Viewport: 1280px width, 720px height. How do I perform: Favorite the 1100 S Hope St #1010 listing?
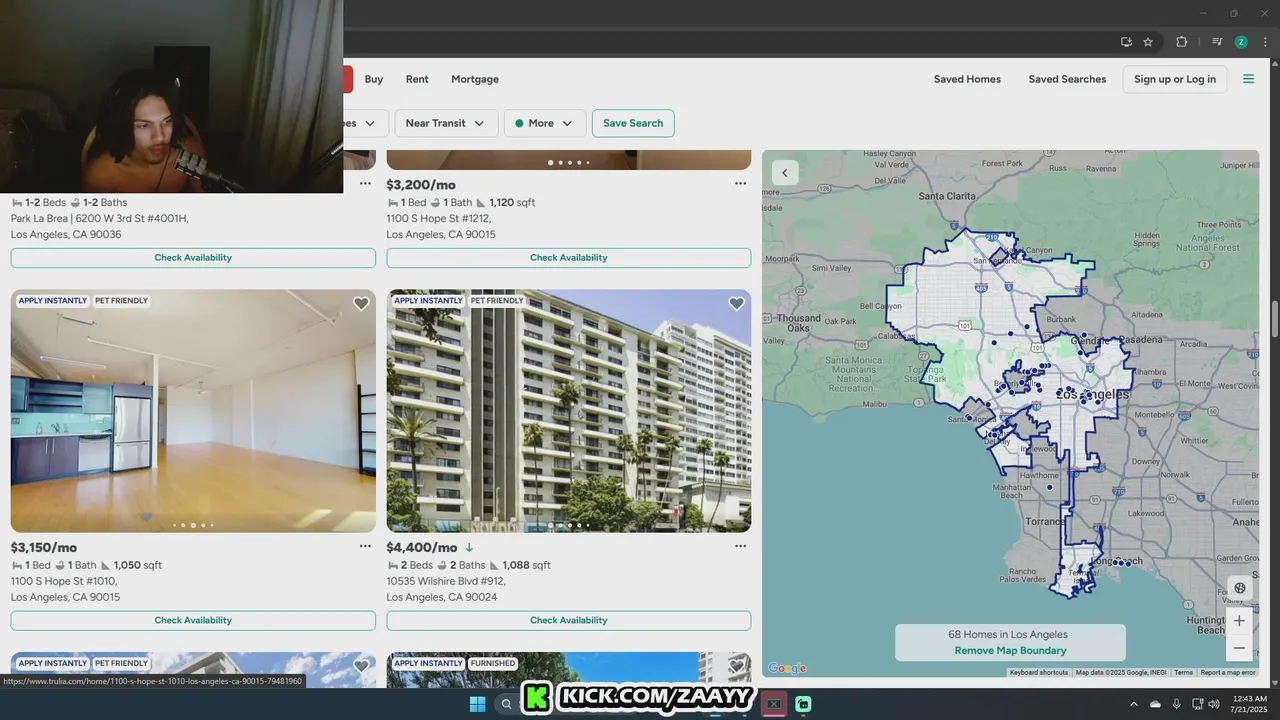click(x=361, y=304)
